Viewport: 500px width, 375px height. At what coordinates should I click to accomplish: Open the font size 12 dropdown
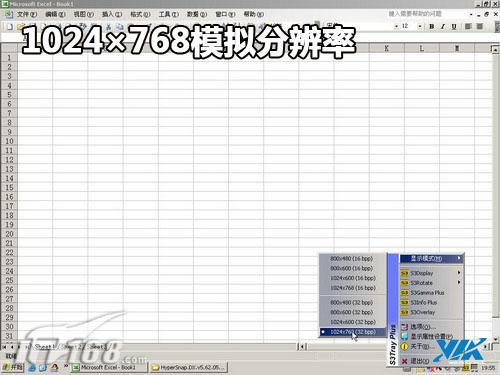point(420,26)
